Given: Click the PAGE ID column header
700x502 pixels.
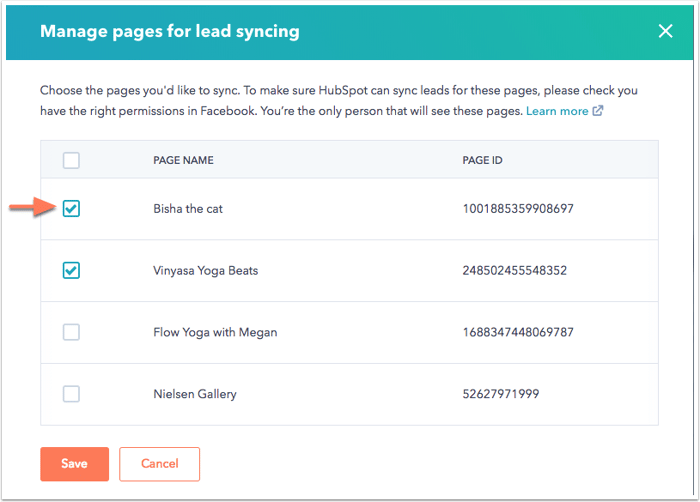Looking at the screenshot, I should [482, 160].
